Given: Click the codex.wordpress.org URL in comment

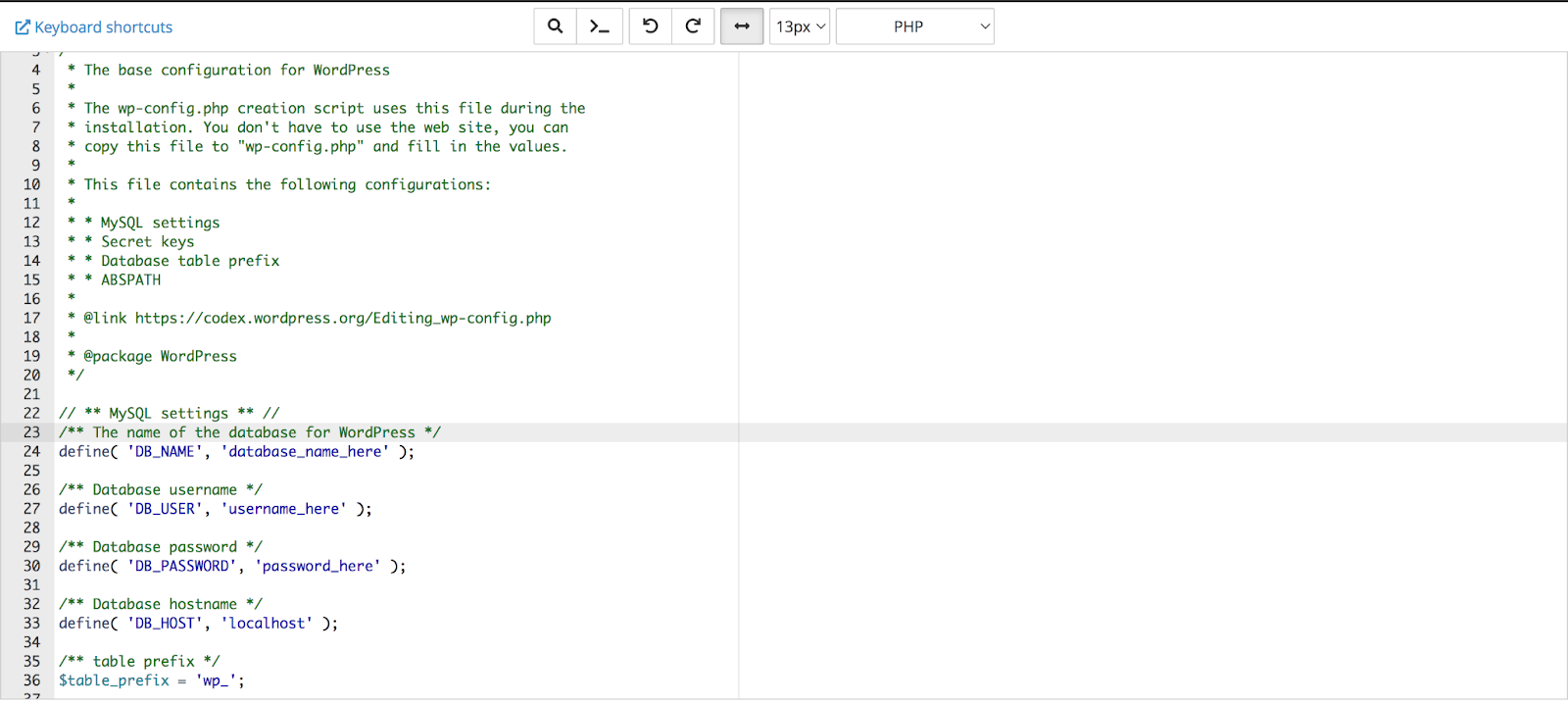Looking at the screenshot, I should 343,319.
